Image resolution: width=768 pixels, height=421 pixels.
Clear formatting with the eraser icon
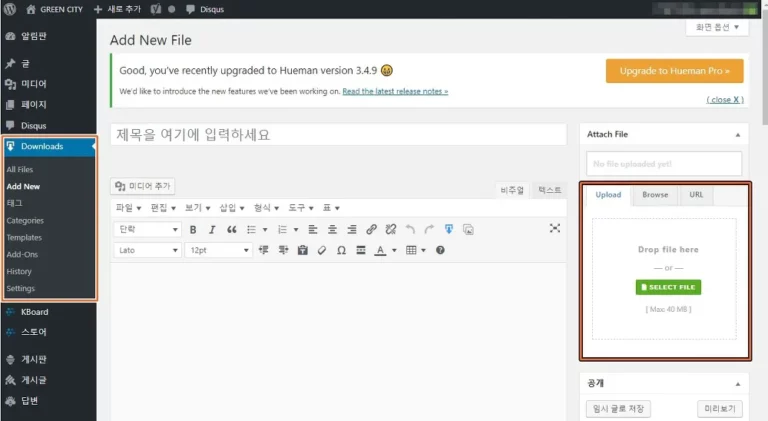322,250
